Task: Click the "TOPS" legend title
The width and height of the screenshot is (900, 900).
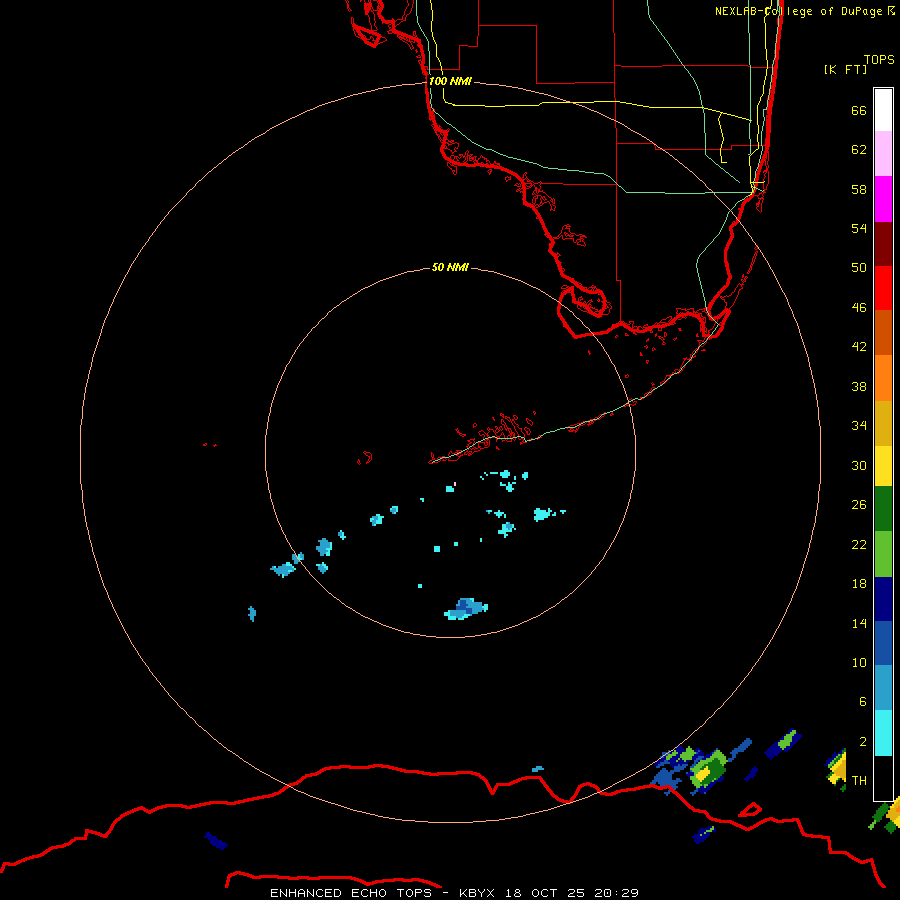Action: [x=879, y=59]
